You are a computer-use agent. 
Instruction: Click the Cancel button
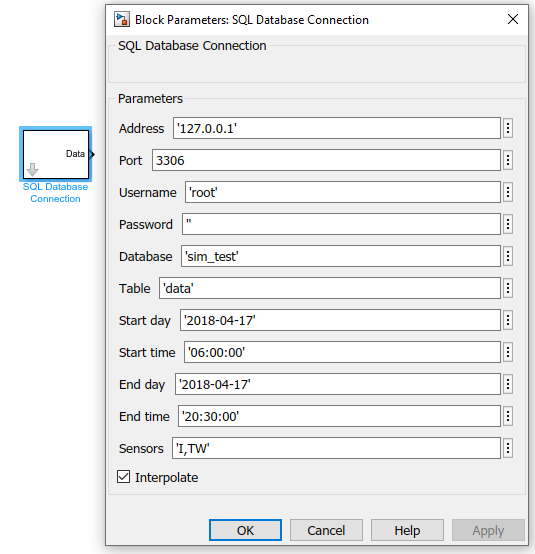tap(326, 530)
